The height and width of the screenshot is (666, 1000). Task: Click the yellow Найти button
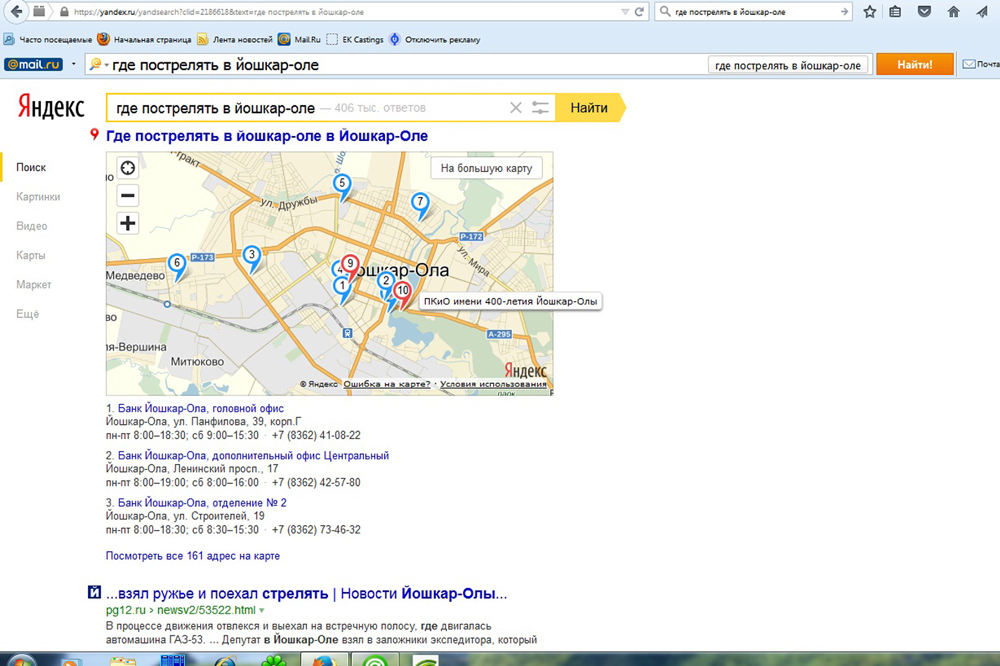589,108
